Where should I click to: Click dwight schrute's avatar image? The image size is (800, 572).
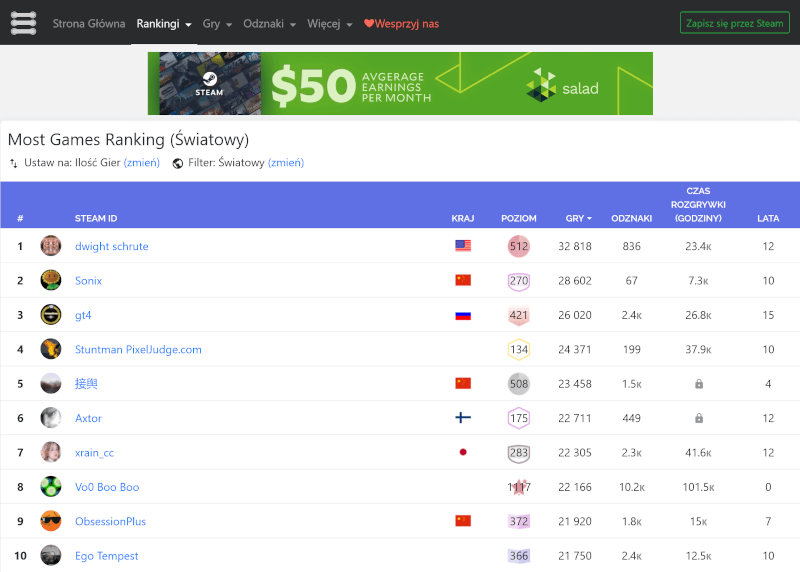tap(51, 246)
